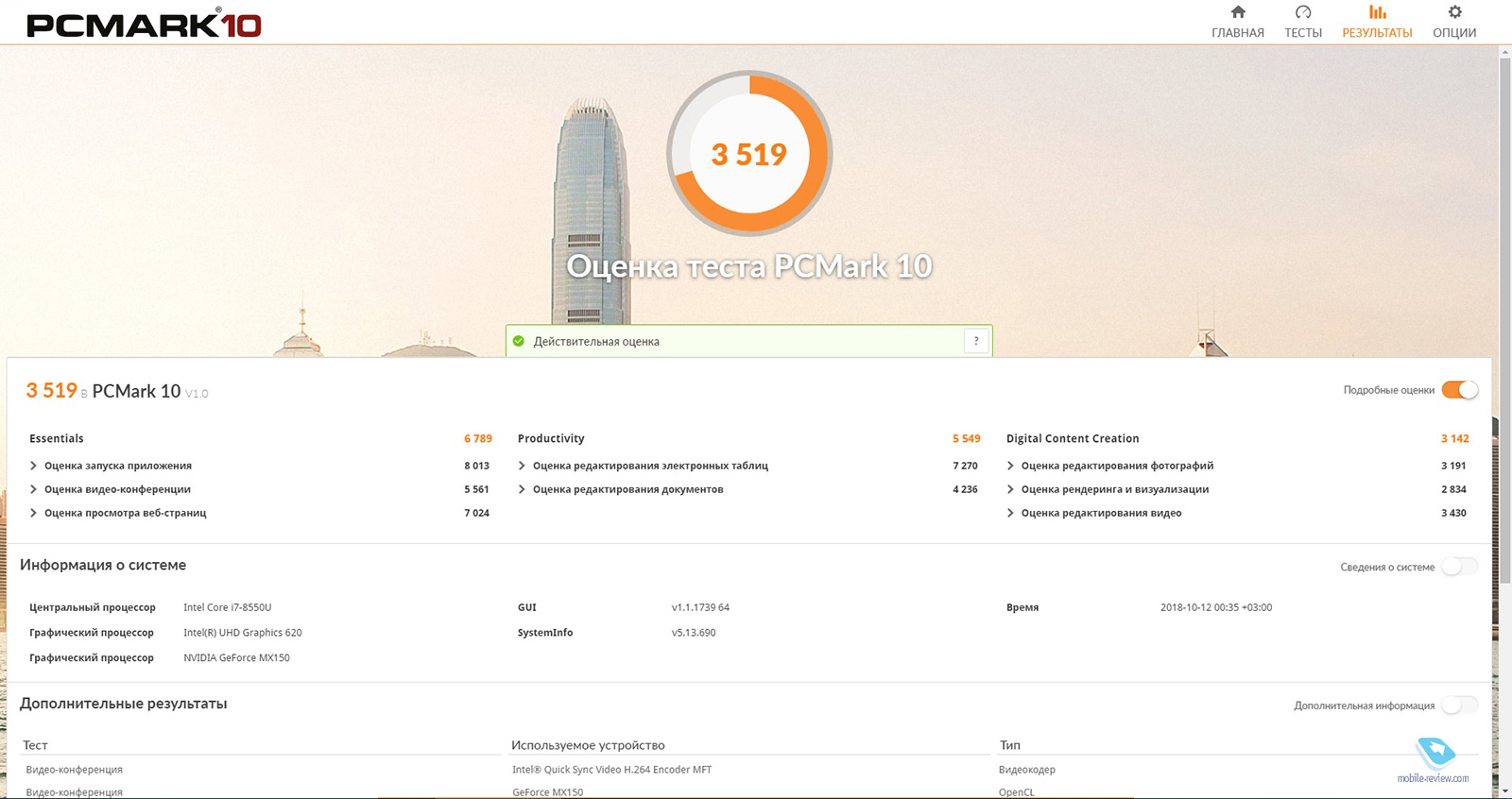Click the Digital Content Creation section label
Image resolution: width=1512 pixels, height=799 pixels.
click(1073, 438)
